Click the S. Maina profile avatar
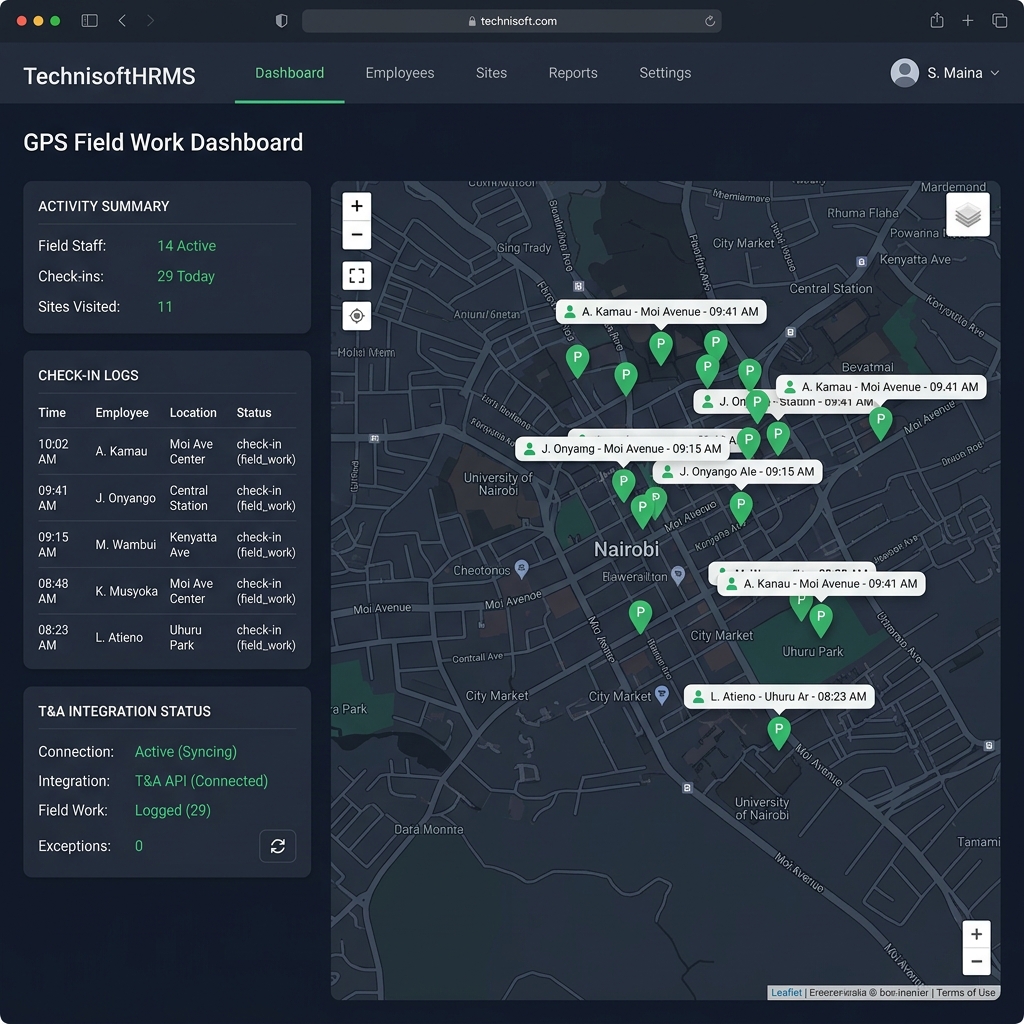 point(904,73)
